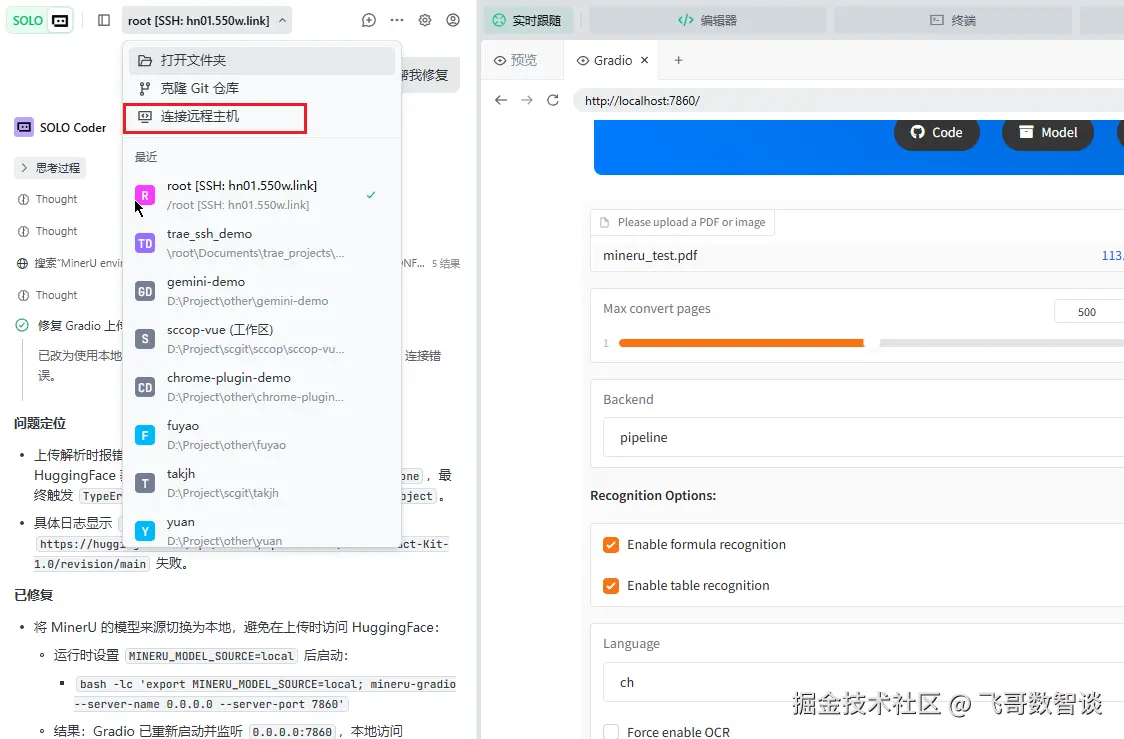The image size is (1124, 739).
Task: Click the git branch icon beside 克隆 Git
Action: tap(145, 88)
